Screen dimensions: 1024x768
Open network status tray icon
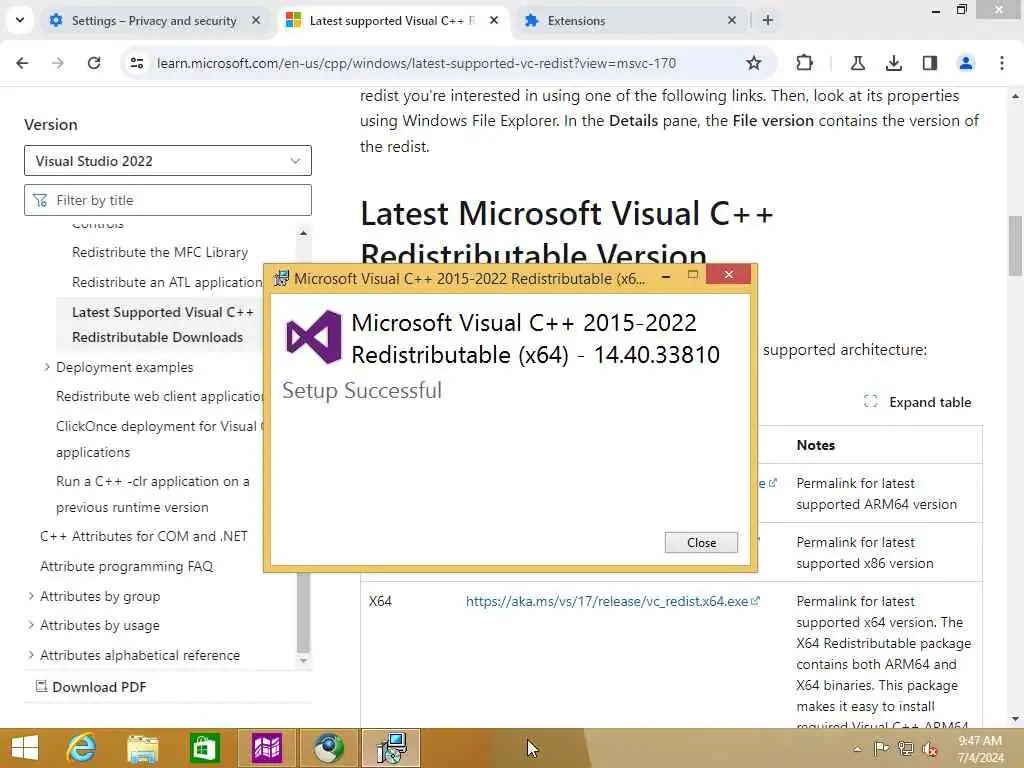pos(905,748)
